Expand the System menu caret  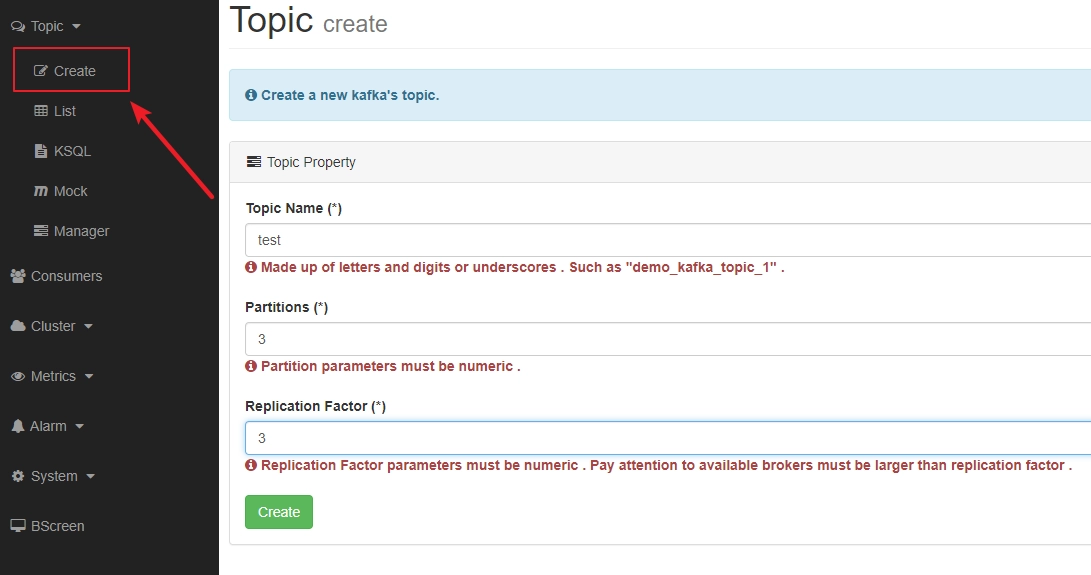pos(90,476)
